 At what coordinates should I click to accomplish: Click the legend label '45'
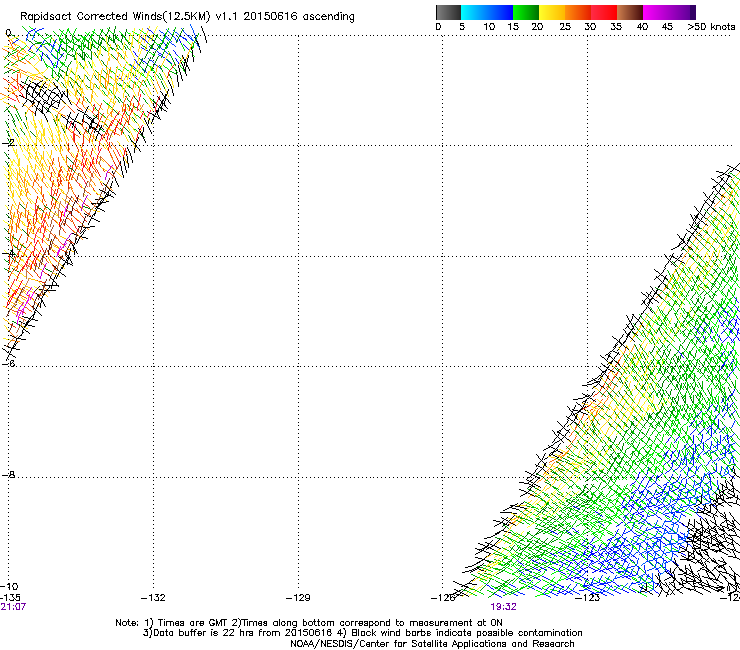point(667,27)
